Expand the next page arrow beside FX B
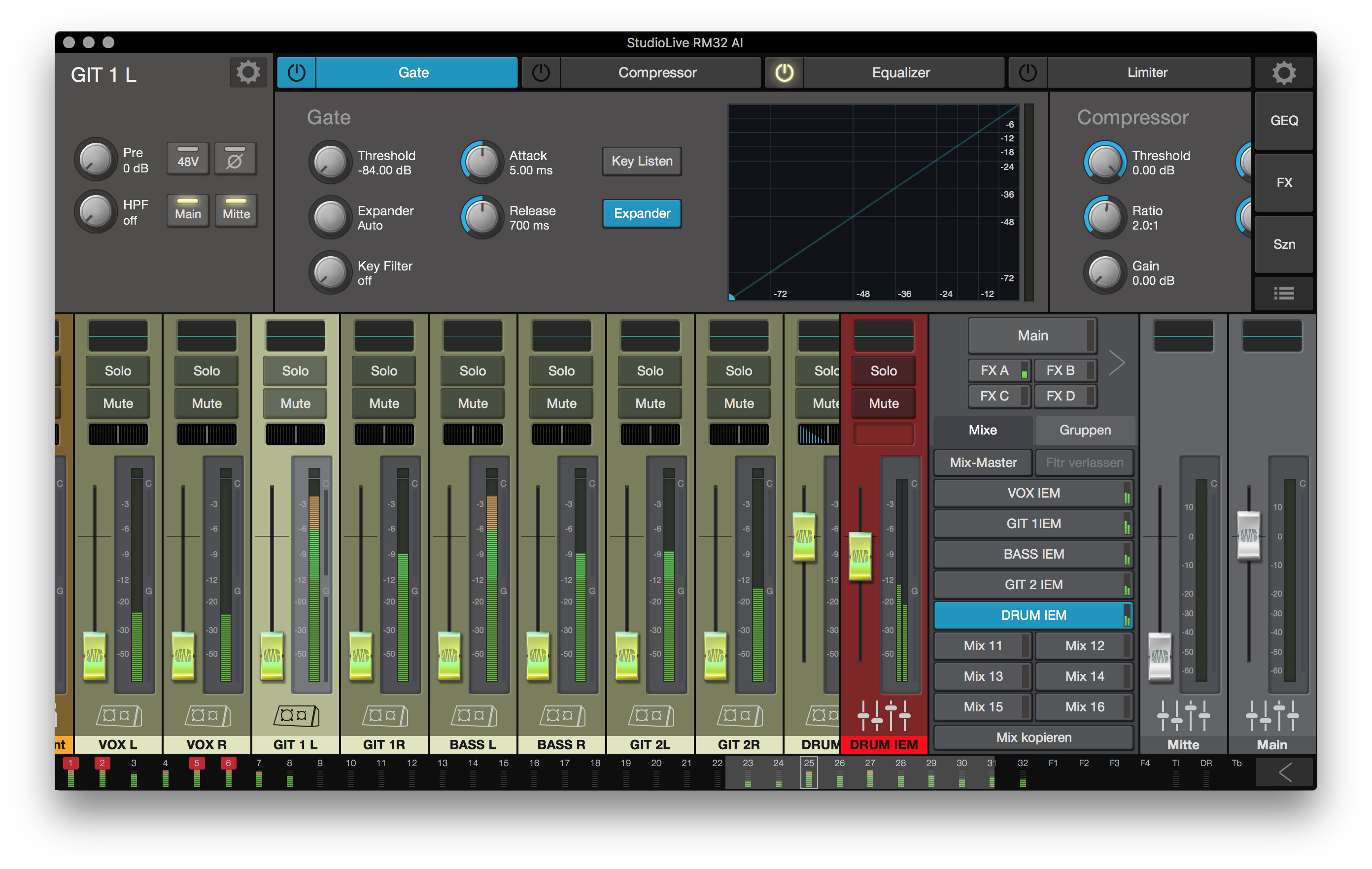This screenshot has width=1372, height=869. (1117, 363)
